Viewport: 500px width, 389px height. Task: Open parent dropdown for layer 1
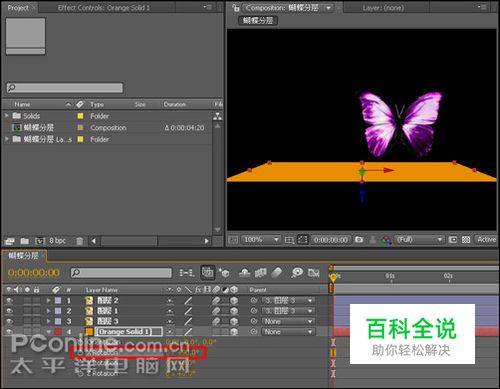coord(288,300)
